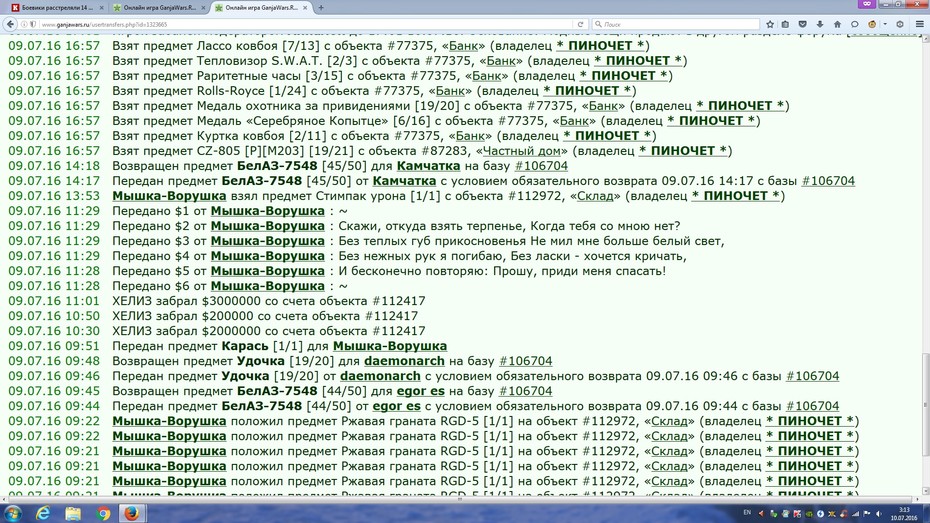Open Google Chrome from taskbar
The height and width of the screenshot is (523, 930).
(x=103, y=513)
